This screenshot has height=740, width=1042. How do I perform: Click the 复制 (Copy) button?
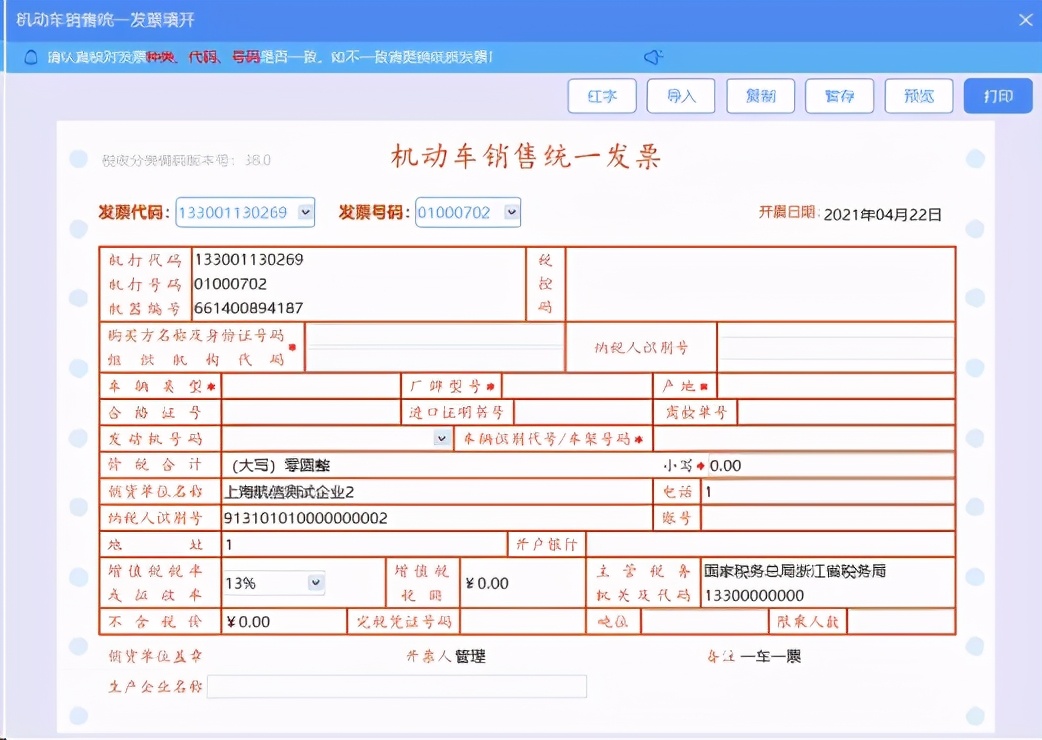point(760,96)
